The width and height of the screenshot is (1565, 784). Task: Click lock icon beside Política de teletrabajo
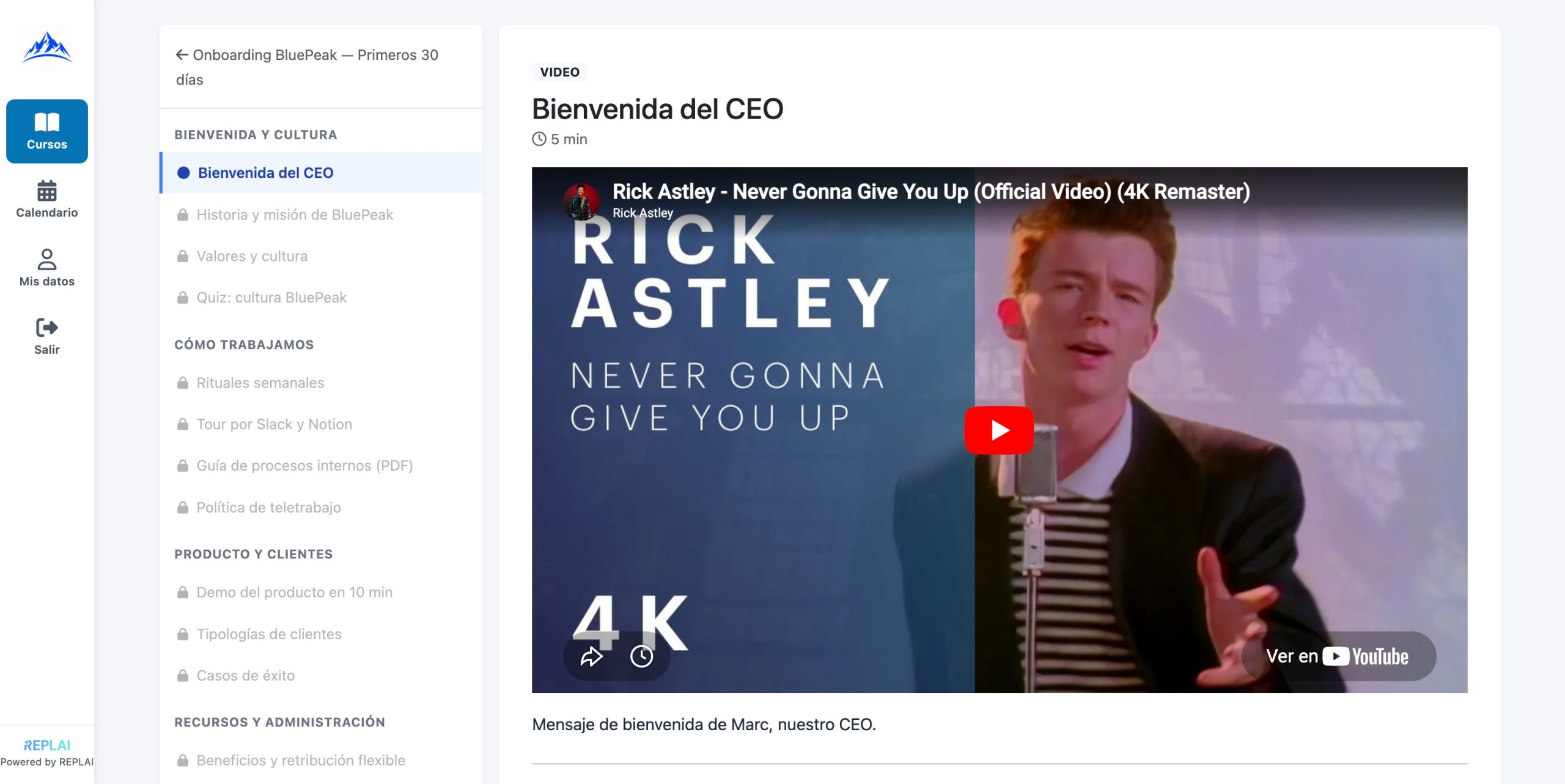coord(182,507)
